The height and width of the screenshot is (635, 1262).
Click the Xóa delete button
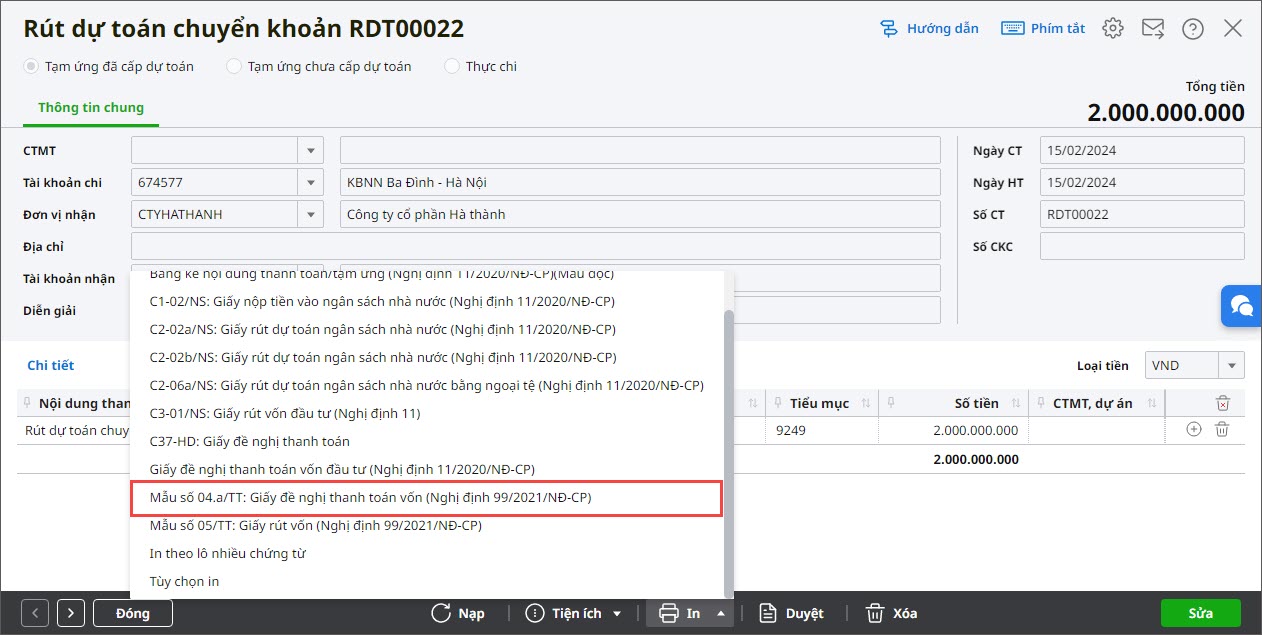click(891, 613)
